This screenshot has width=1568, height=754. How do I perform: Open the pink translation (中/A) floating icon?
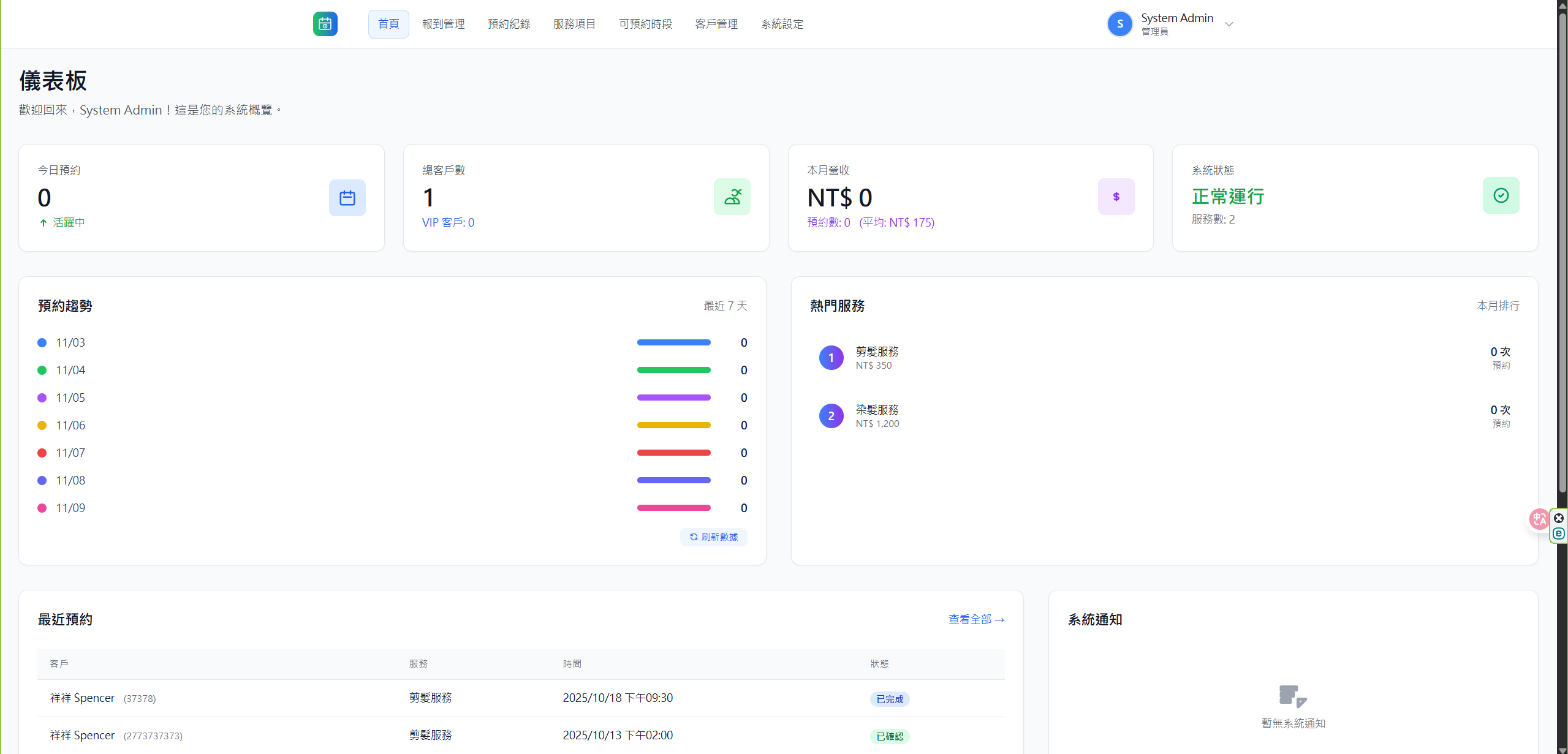click(x=1538, y=519)
